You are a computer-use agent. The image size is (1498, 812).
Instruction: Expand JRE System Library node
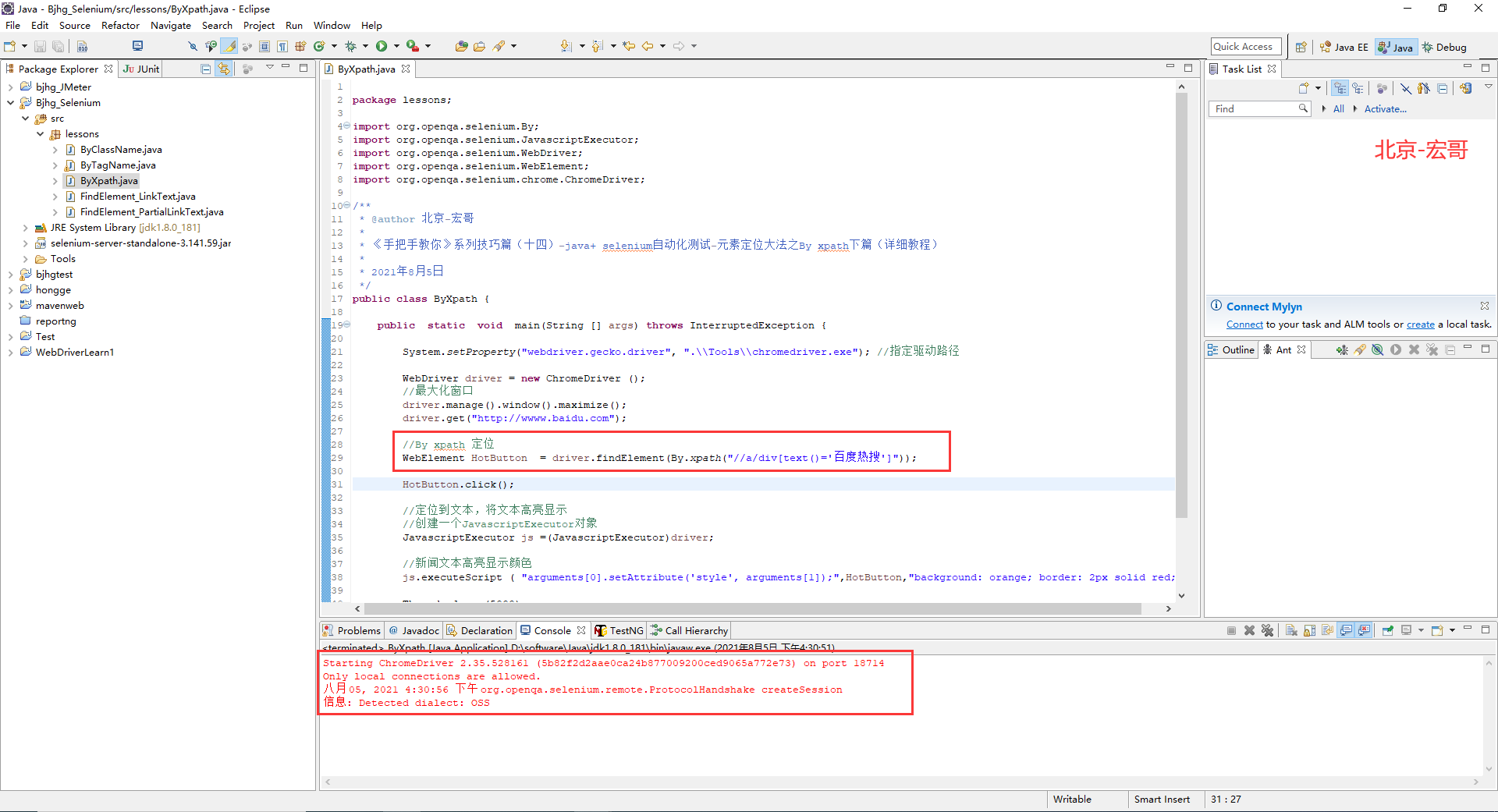point(25,228)
